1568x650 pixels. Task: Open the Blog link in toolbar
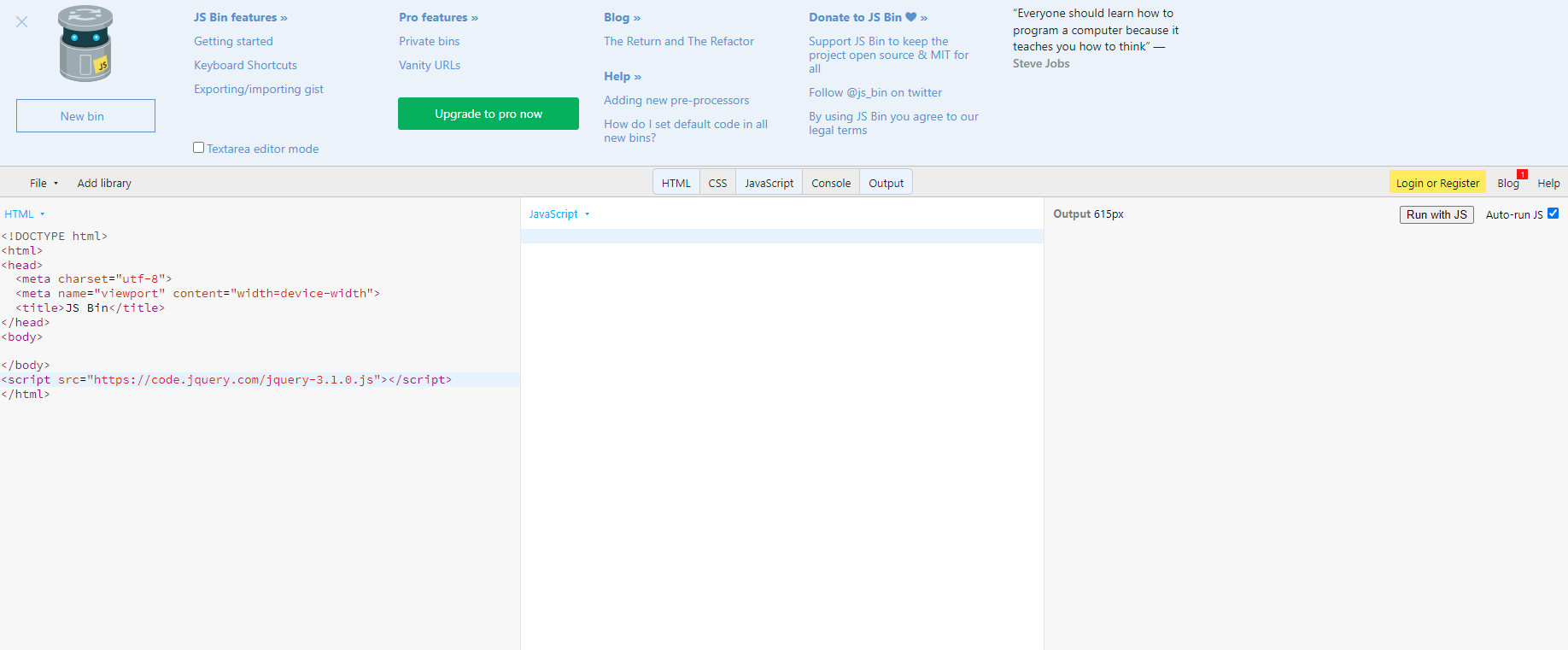click(x=1507, y=184)
